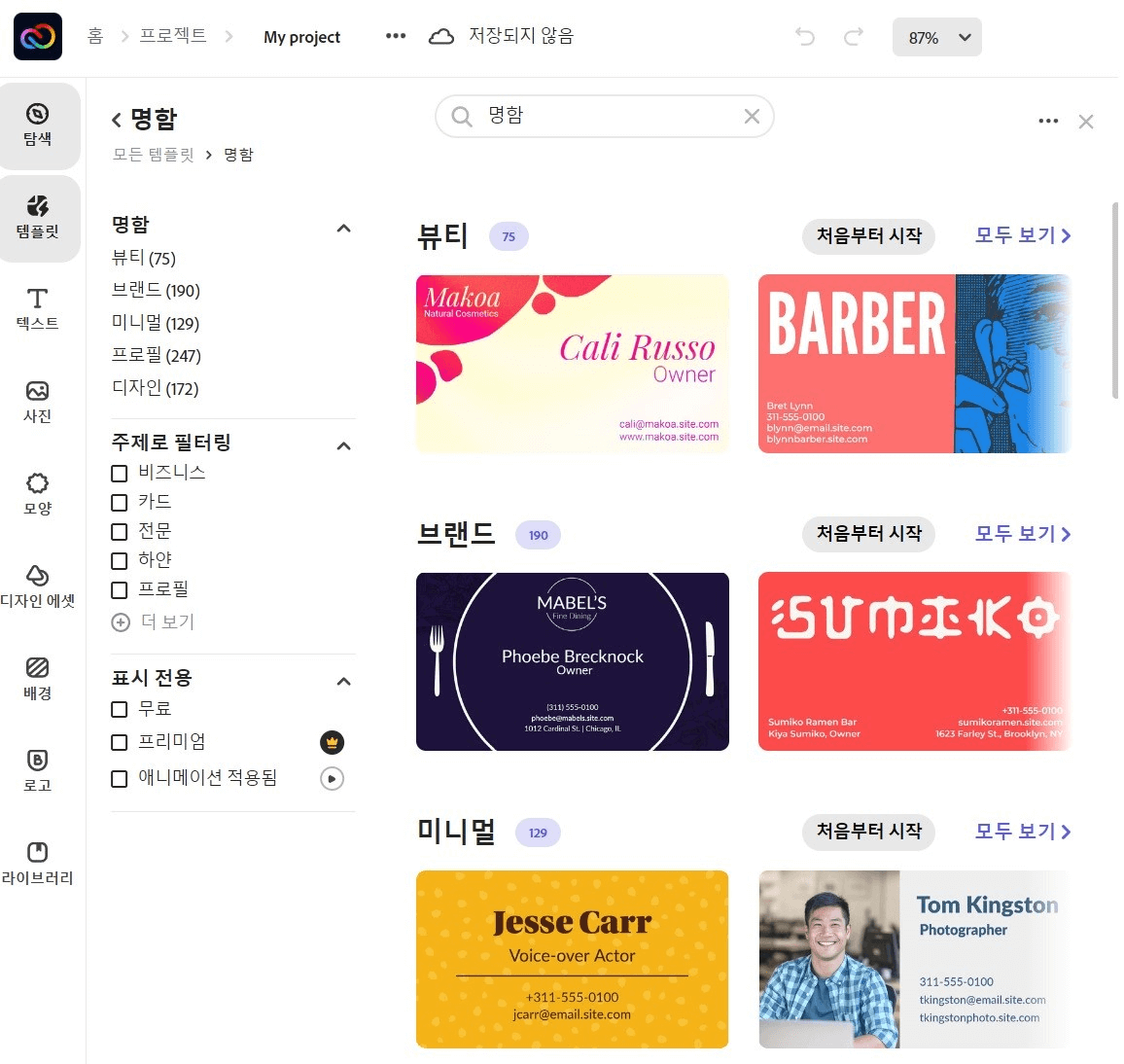Click the animation play icon
Viewport: 1124px width, 1064px height.
pyautogui.click(x=332, y=779)
